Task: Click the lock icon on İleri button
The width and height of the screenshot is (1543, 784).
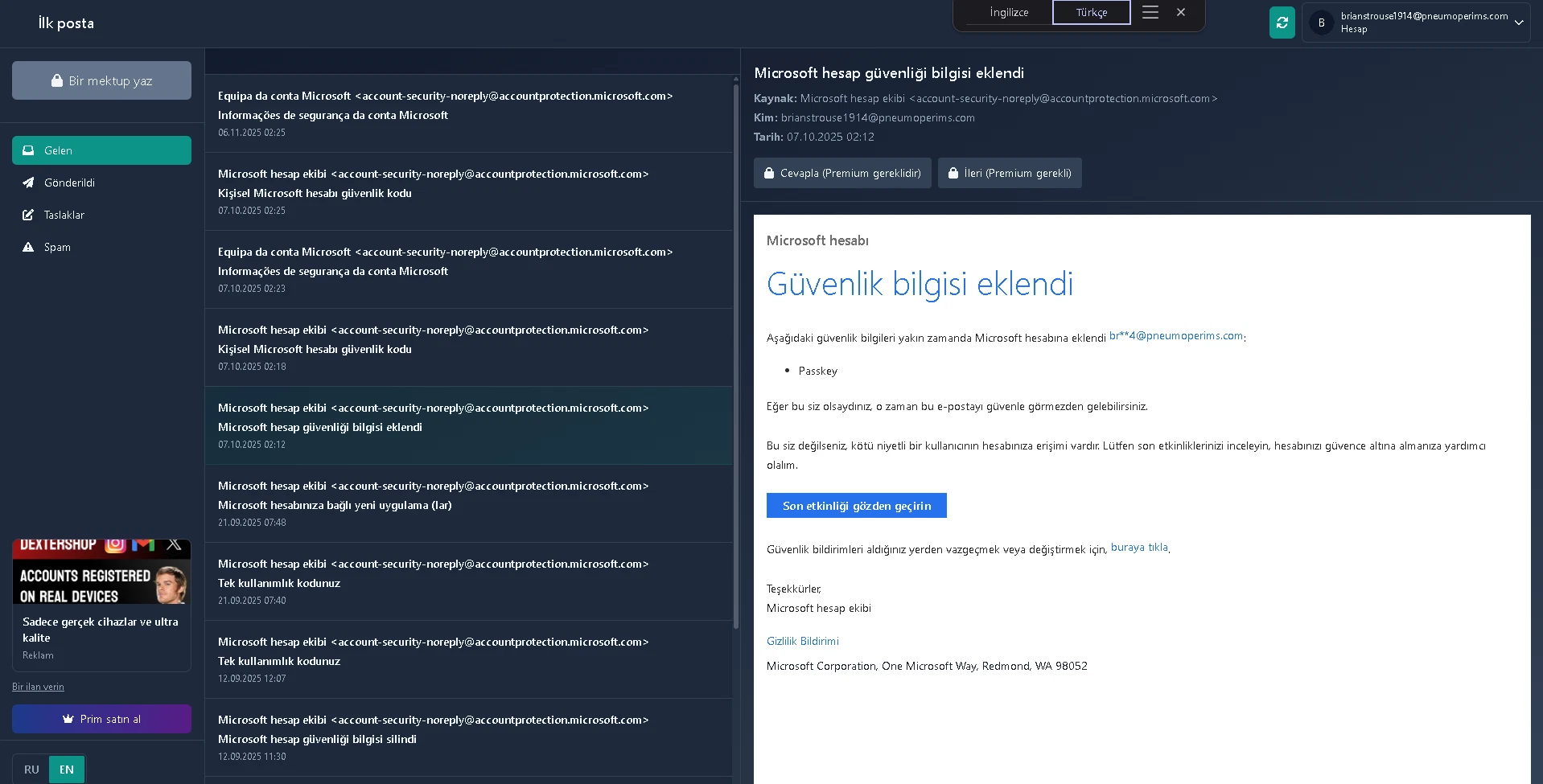Action: [953, 173]
